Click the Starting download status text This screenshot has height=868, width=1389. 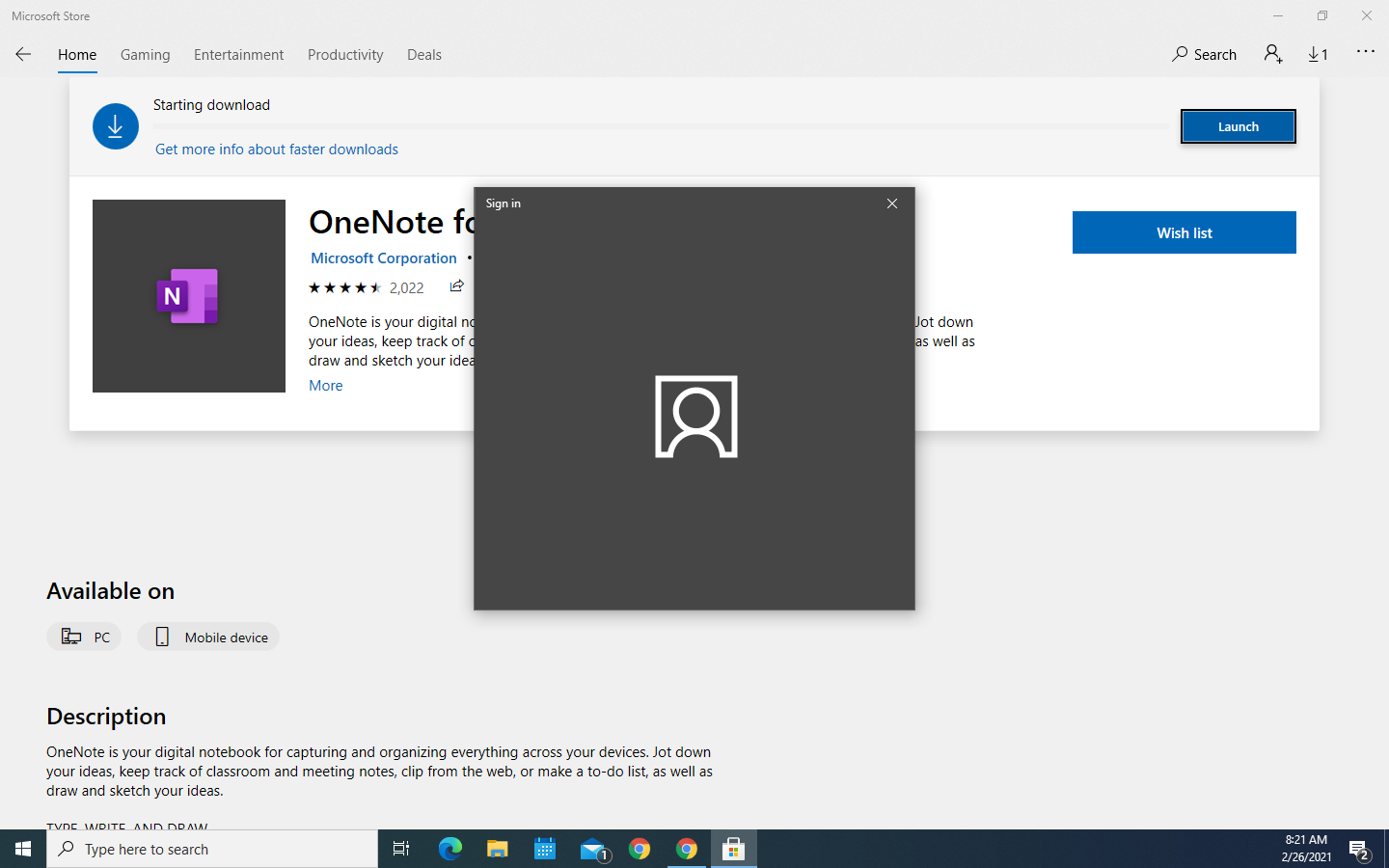pos(211,105)
